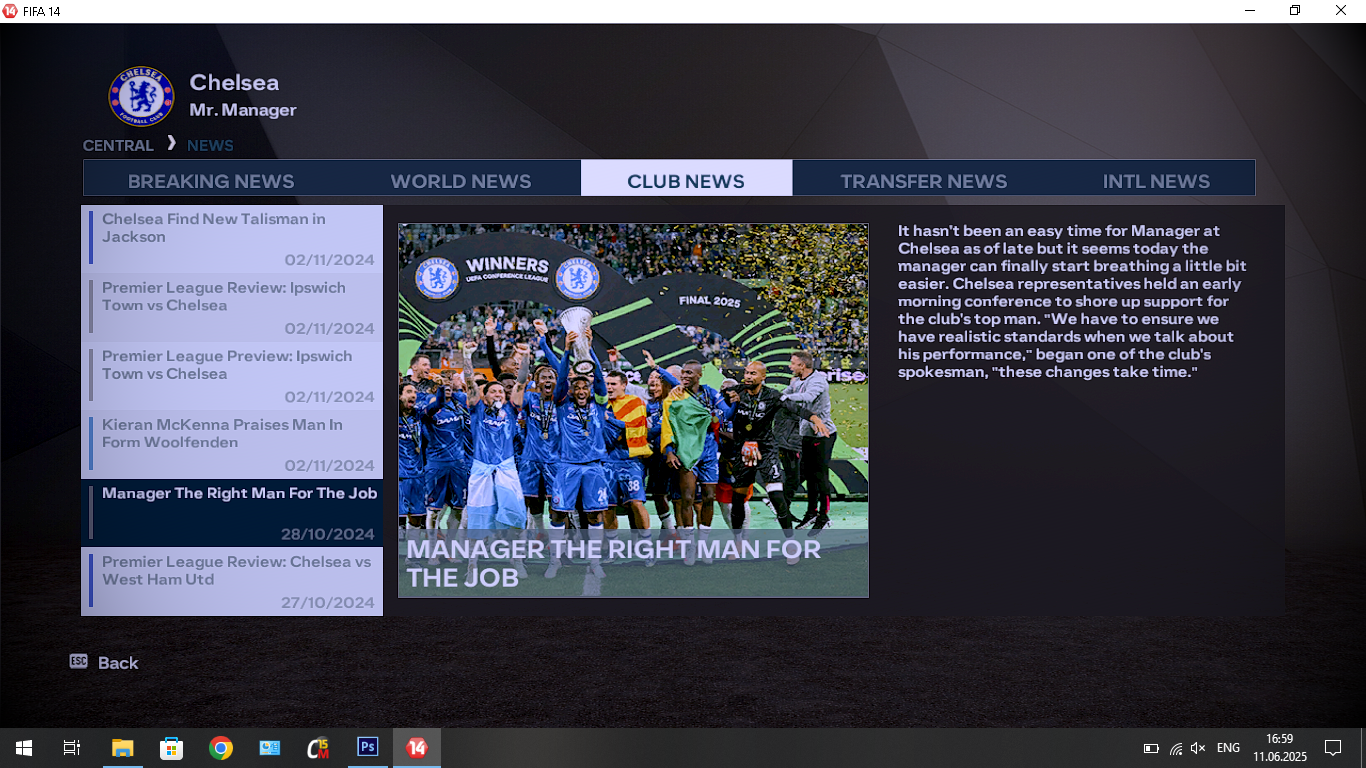Open the Intl News tab

point(1156,181)
